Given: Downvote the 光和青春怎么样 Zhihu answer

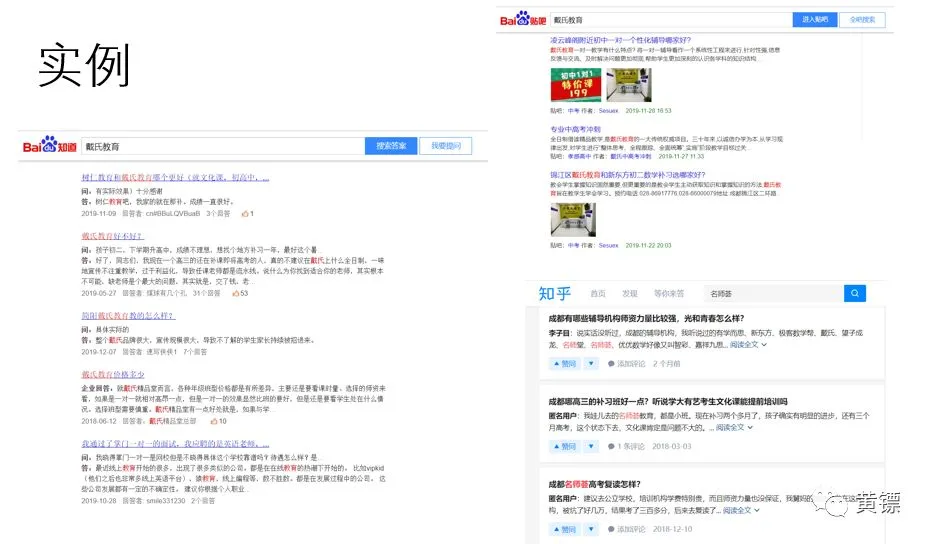Looking at the screenshot, I should click(x=591, y=363).
